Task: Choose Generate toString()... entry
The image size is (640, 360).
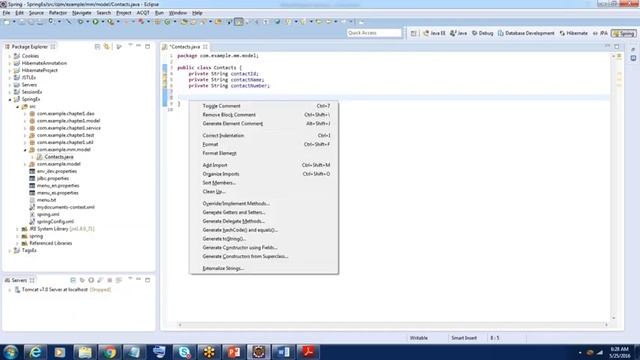Action: (264, 239)
